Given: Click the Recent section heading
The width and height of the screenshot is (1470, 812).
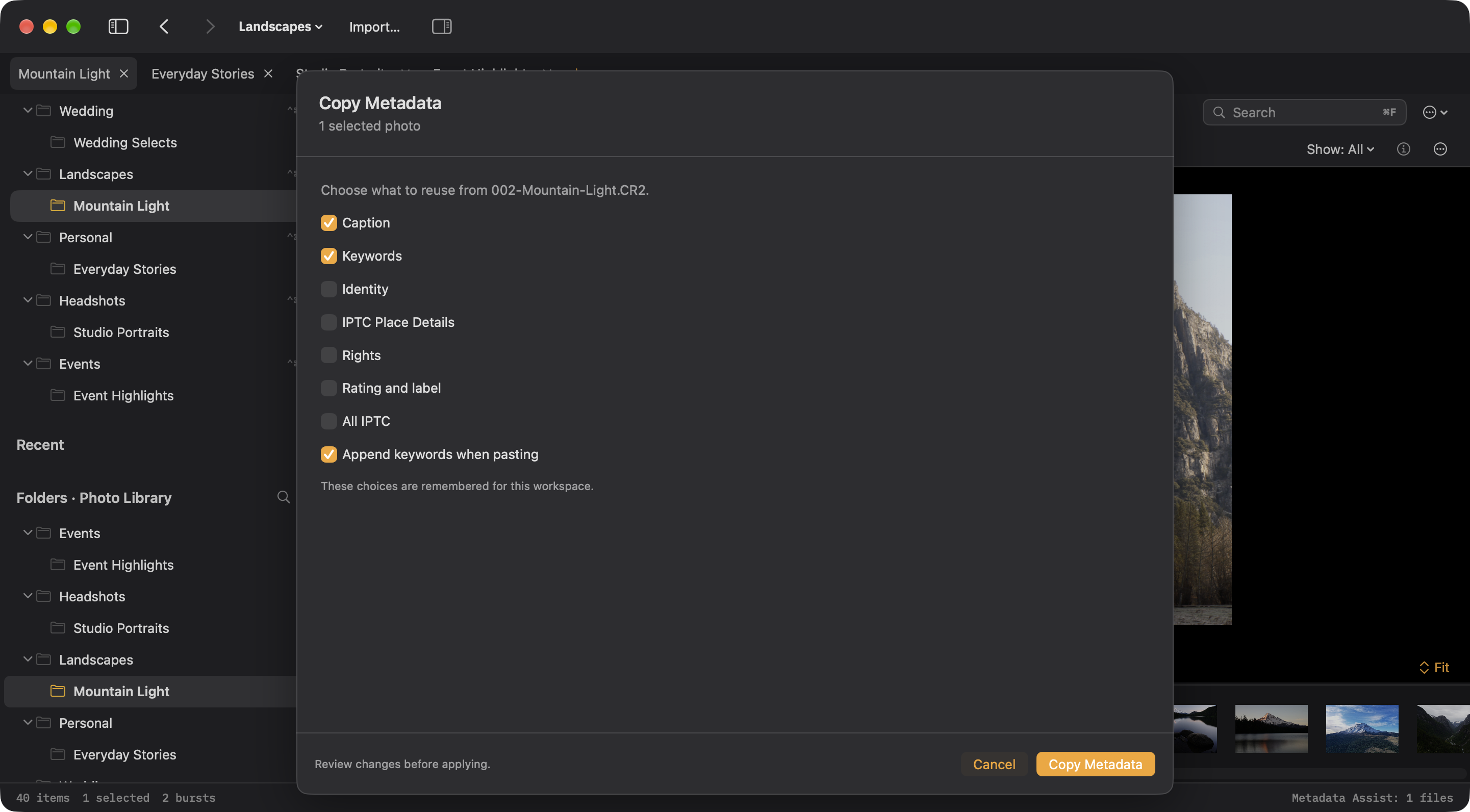Looking at the screenshot, I should (40, 445).
